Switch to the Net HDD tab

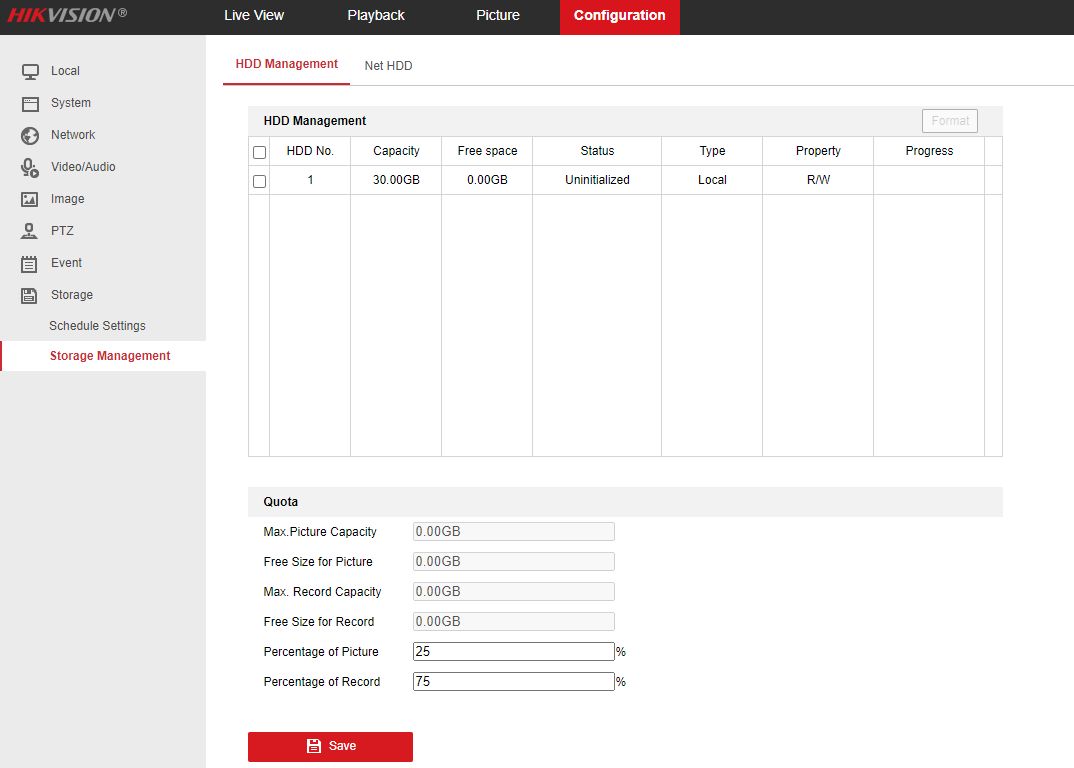pos(388,66)
